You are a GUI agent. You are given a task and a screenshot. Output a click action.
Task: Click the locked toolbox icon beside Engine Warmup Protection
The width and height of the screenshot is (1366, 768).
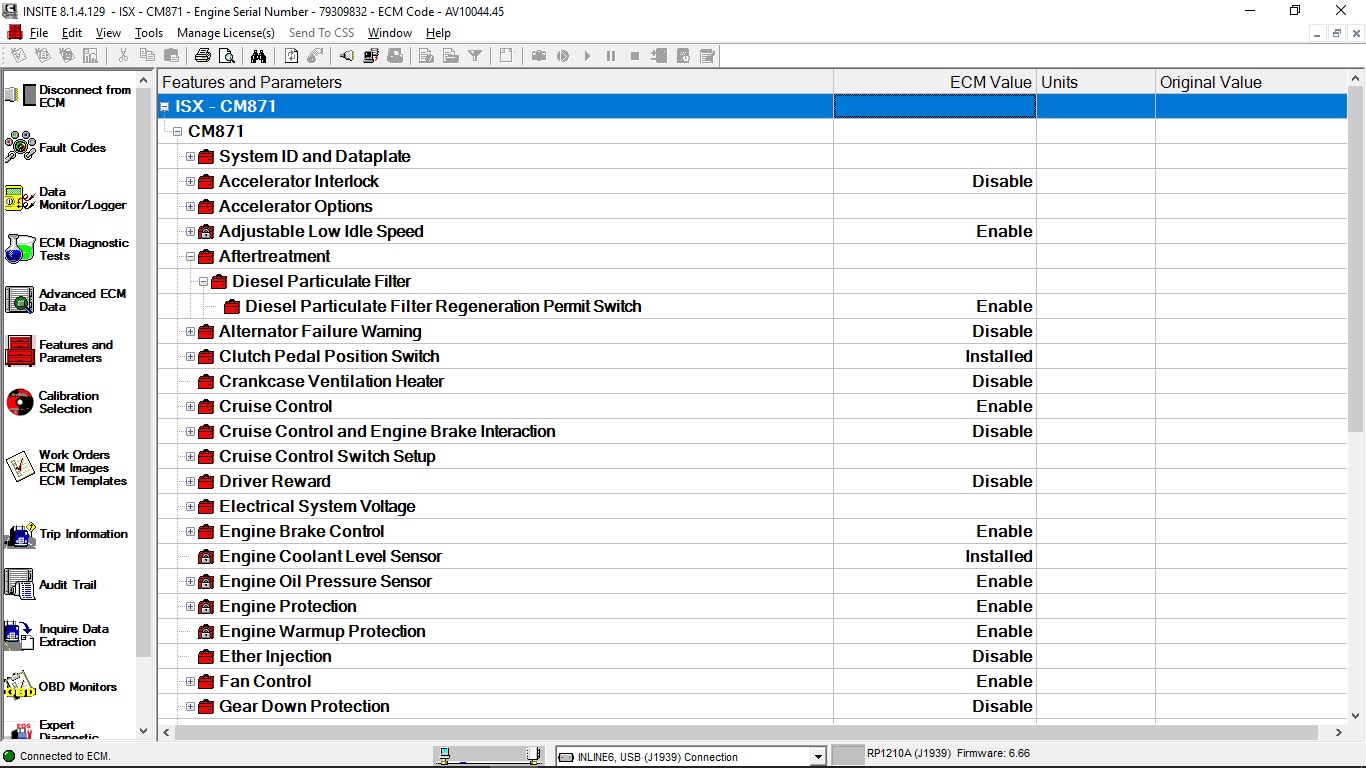(206, 632)
